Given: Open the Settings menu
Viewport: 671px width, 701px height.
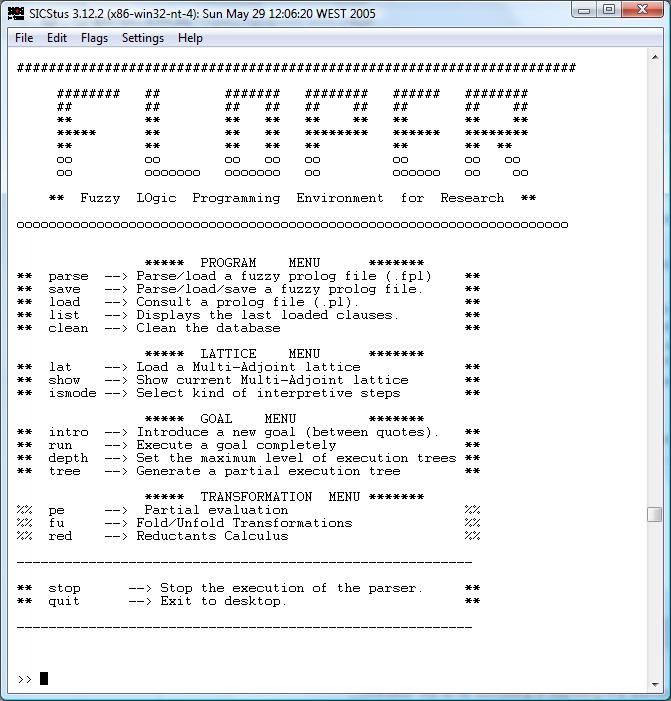Looking at the screenshot, I should [143, 38].
